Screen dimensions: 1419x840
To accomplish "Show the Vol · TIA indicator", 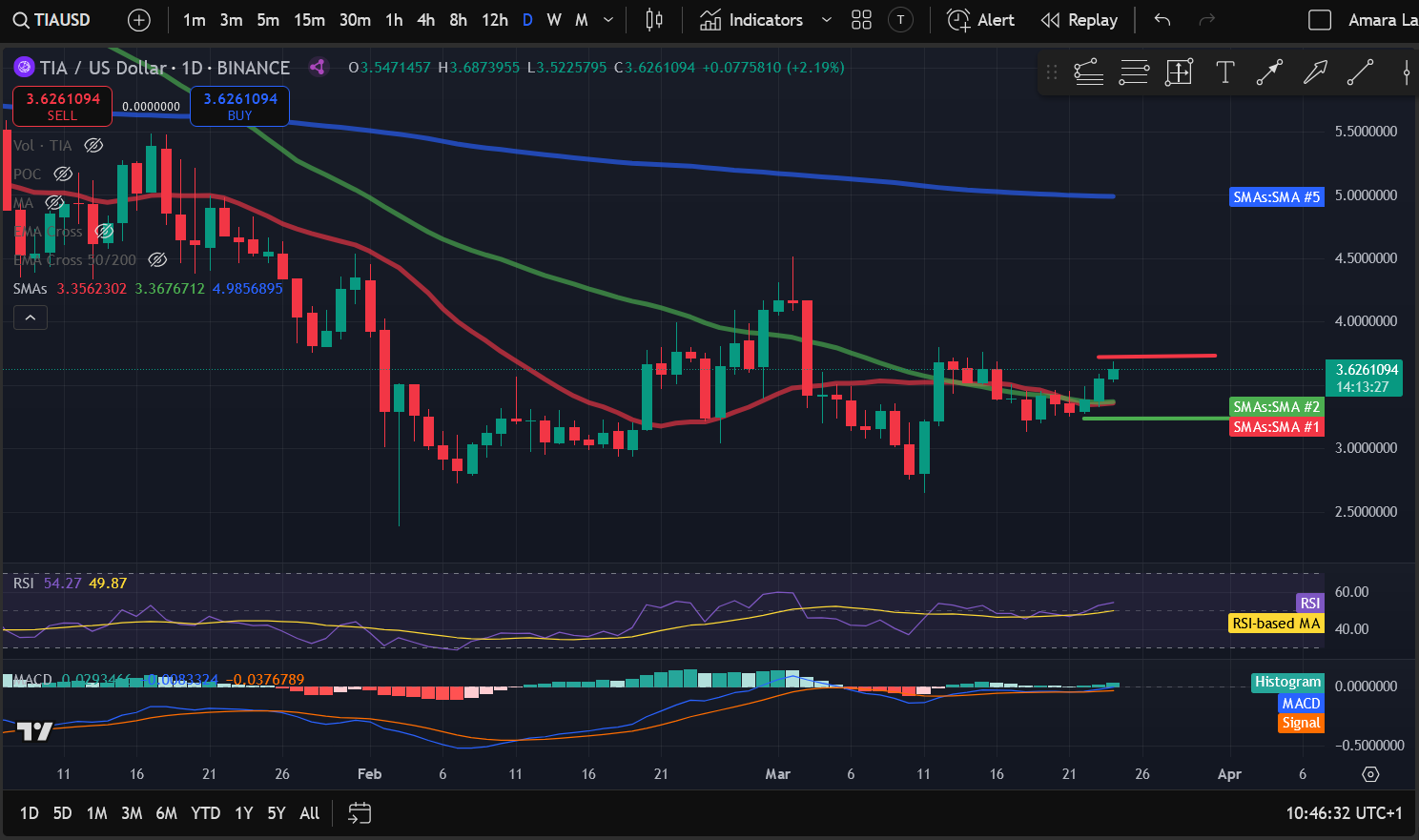I will coord(93,146).
